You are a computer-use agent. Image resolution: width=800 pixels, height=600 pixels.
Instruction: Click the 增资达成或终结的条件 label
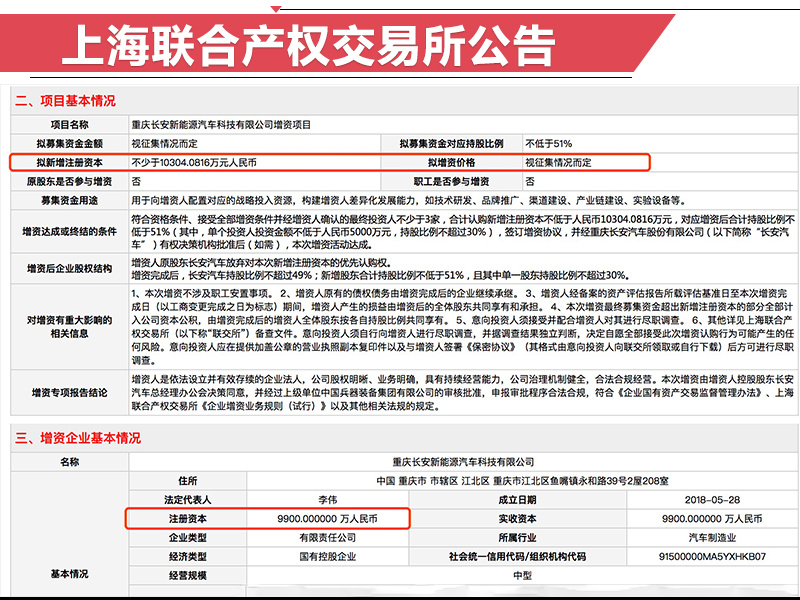click(69, 232)
